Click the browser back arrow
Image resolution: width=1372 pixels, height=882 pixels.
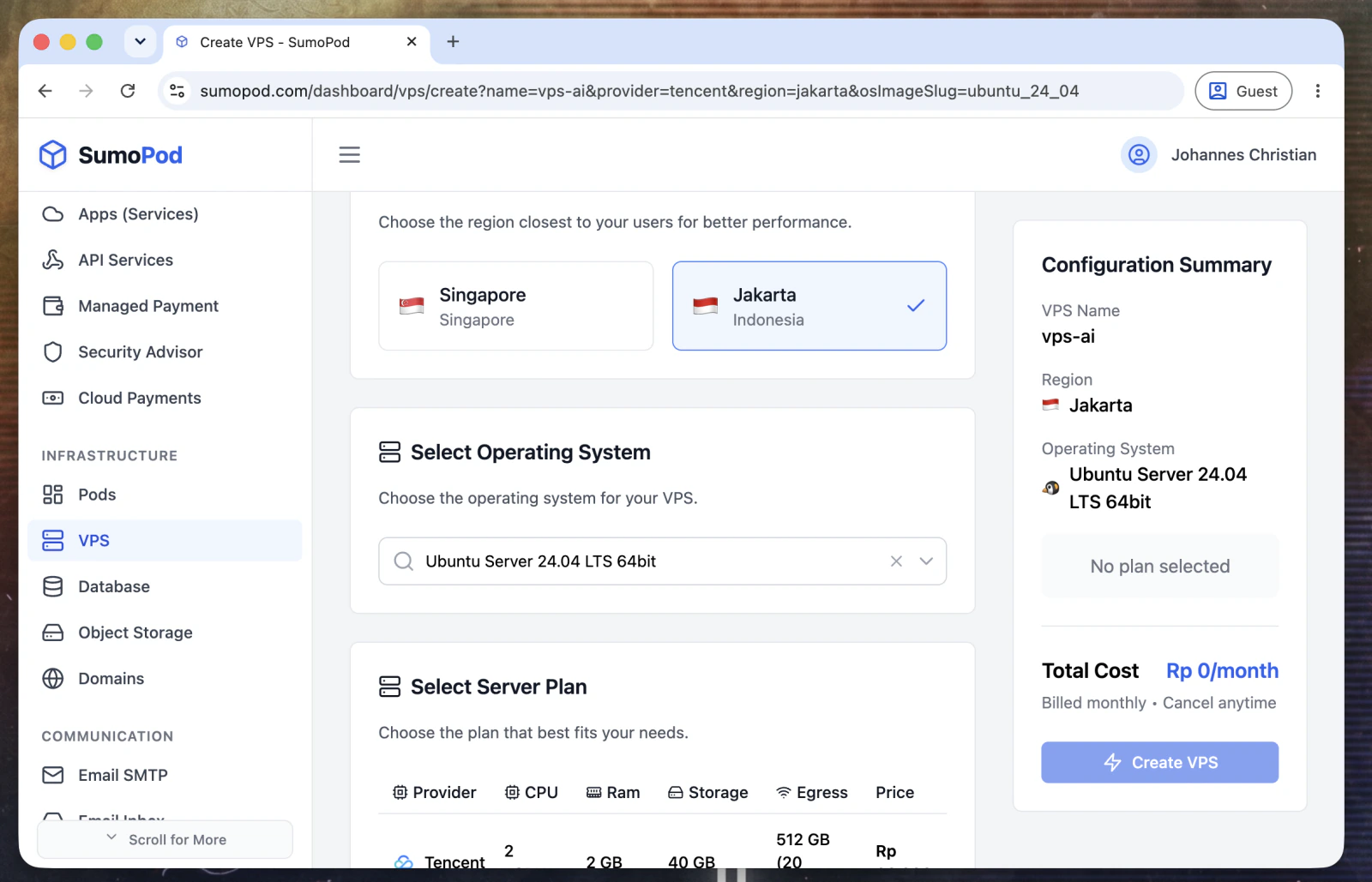(x=45, y=91)
